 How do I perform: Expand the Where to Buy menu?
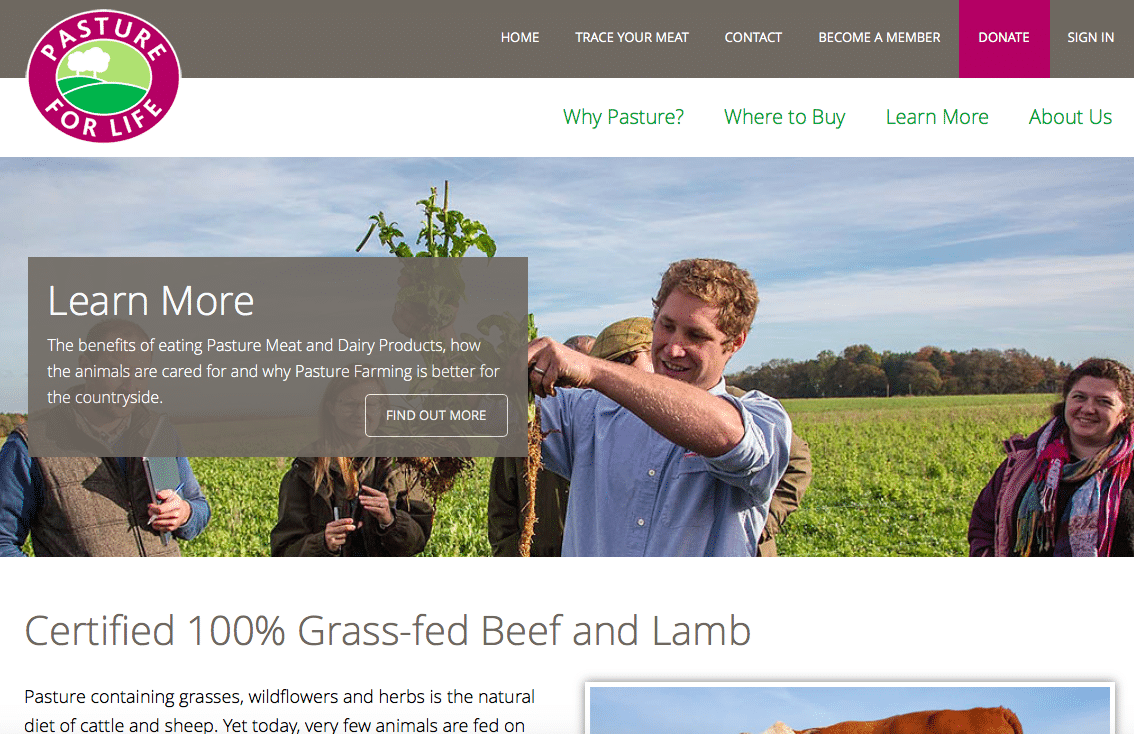785,117
